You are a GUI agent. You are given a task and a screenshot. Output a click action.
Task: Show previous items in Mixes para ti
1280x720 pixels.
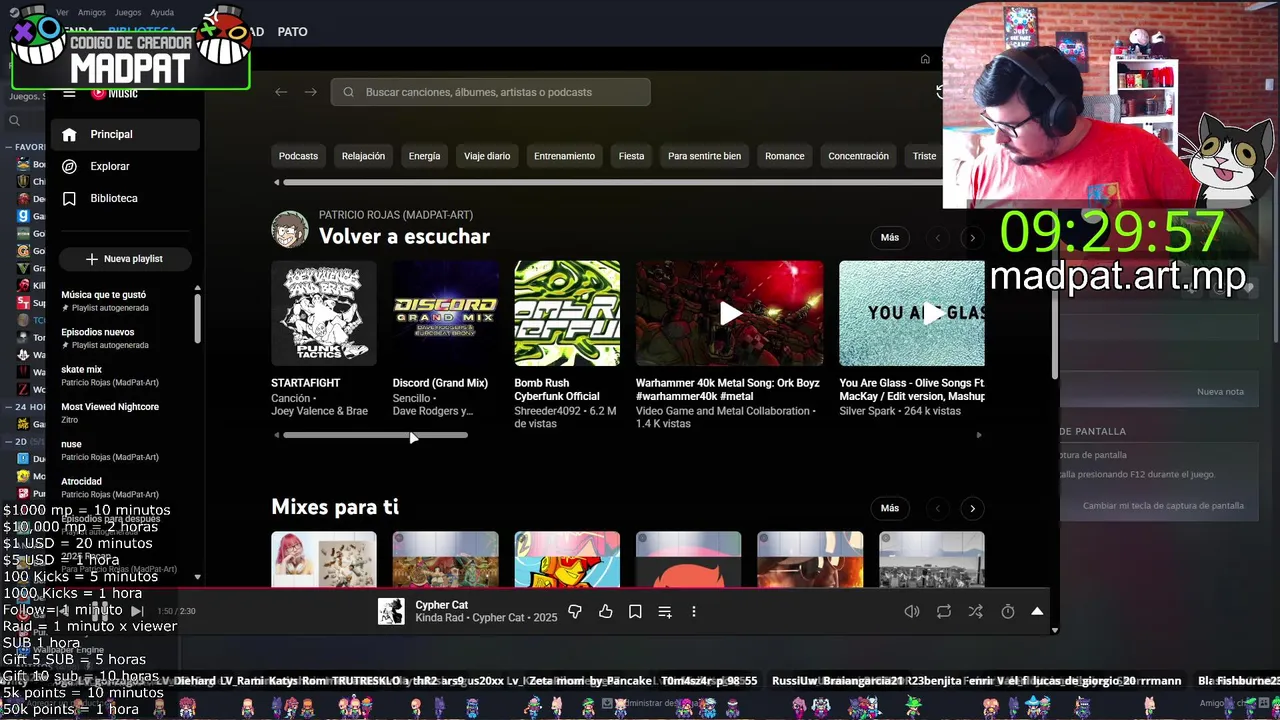point(938,508)
